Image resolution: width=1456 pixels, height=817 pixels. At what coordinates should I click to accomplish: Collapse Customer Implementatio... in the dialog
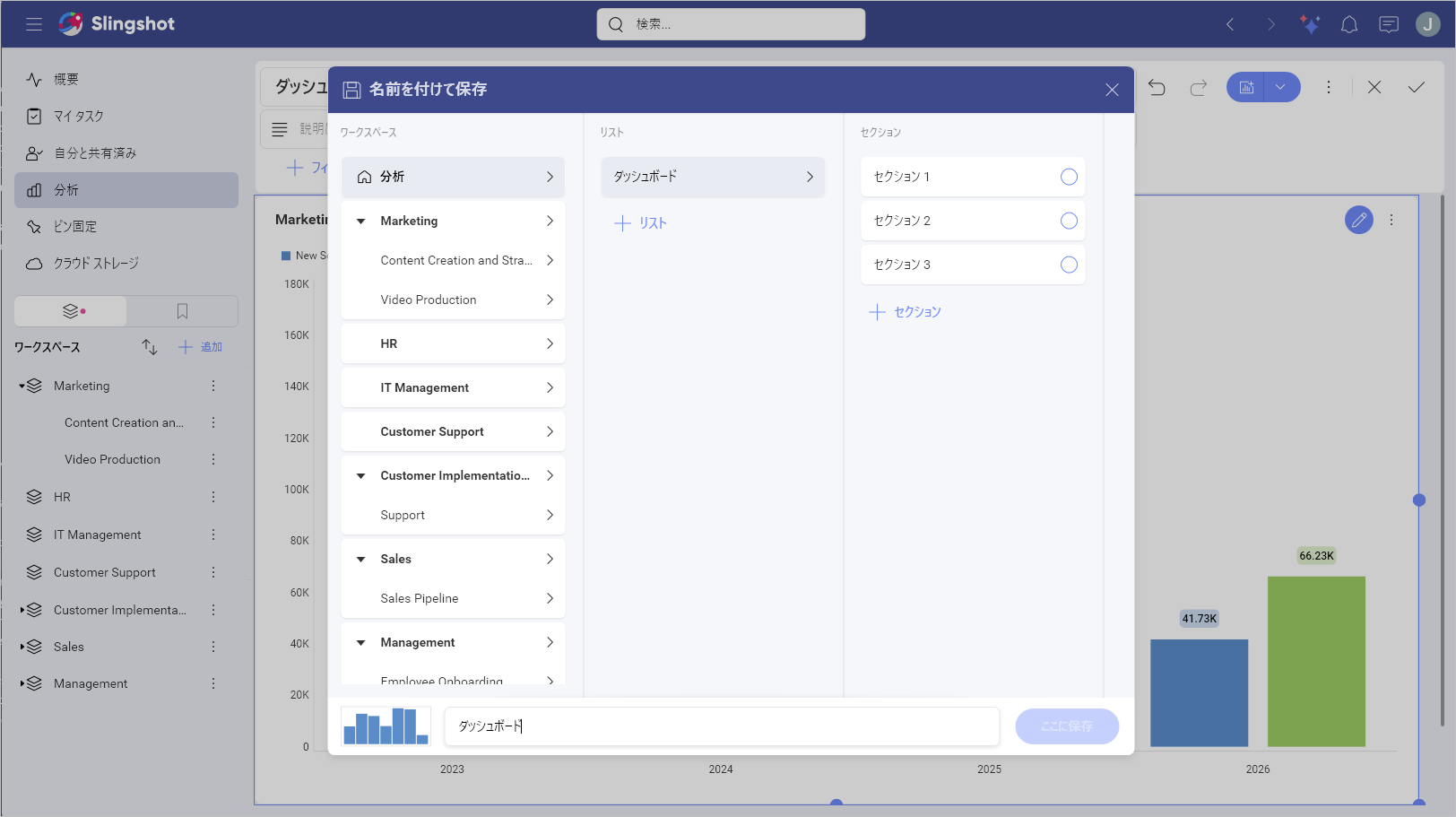pos(360,476)
